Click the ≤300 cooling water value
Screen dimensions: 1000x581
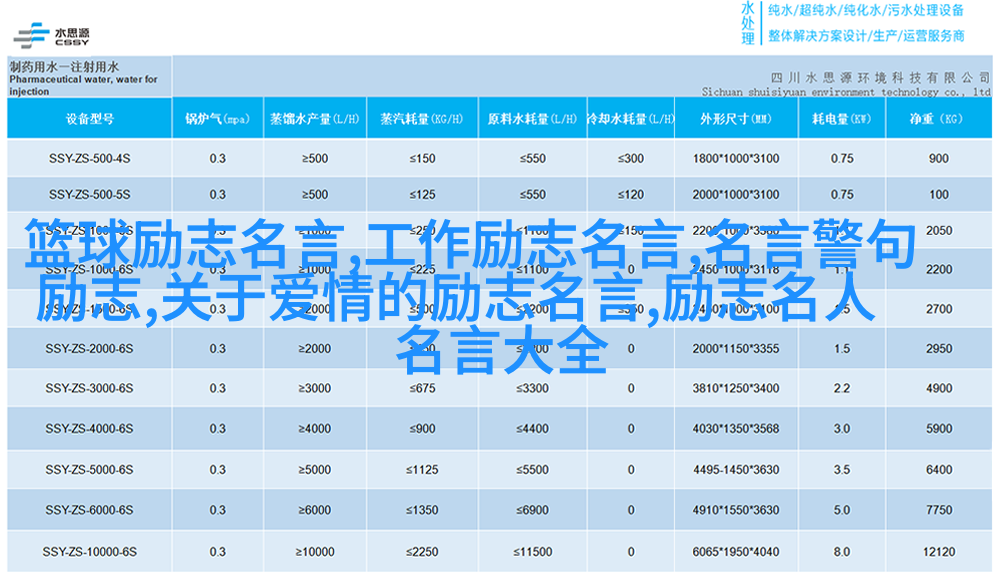pyautogui.click(x=630, y=158)
